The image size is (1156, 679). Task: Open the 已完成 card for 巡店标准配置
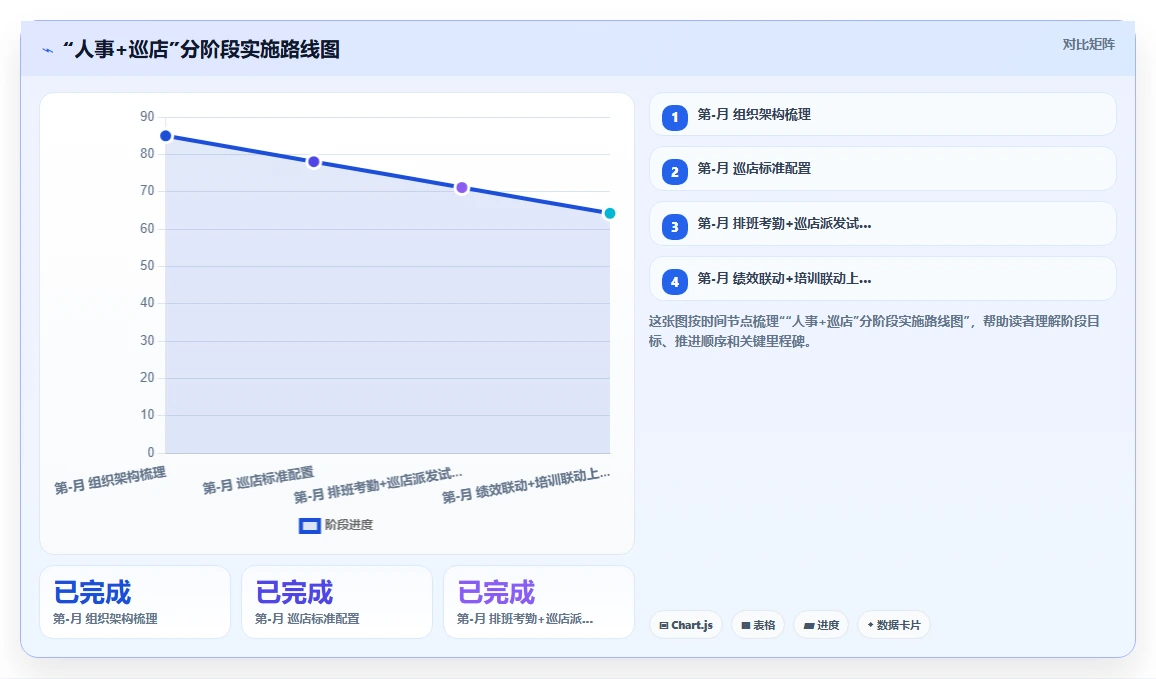tap(337, 602)
